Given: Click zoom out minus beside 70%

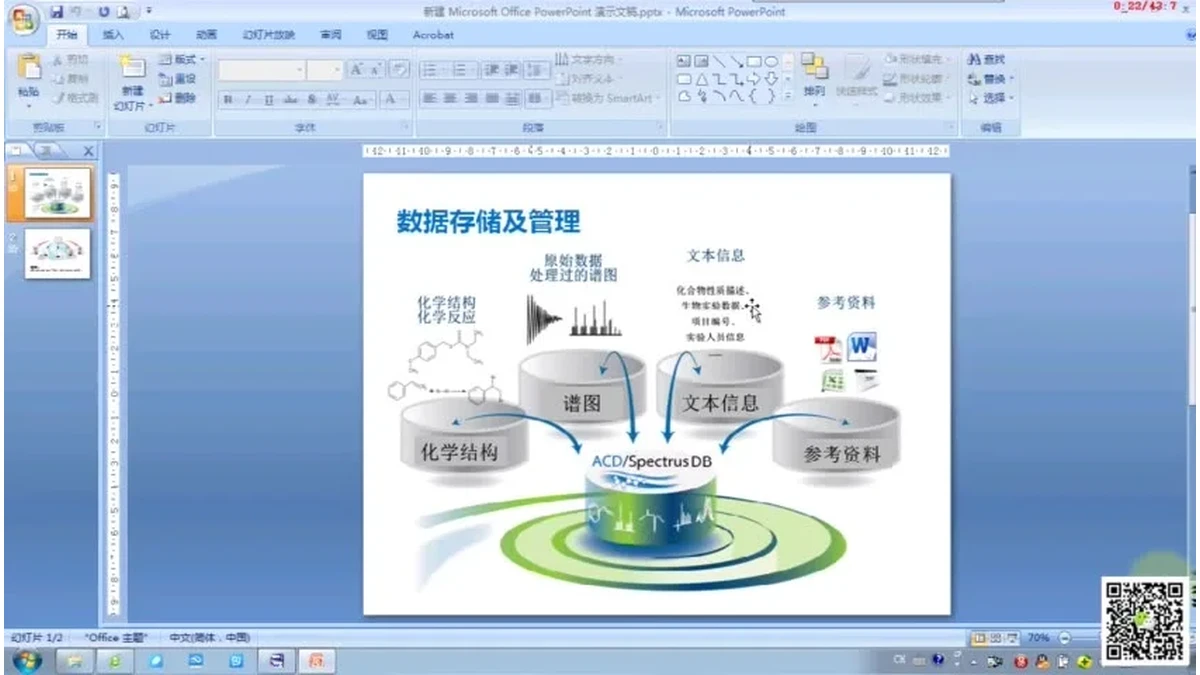Looking at the screenshot, I should pyautogui.click(x=1064, y=638).
